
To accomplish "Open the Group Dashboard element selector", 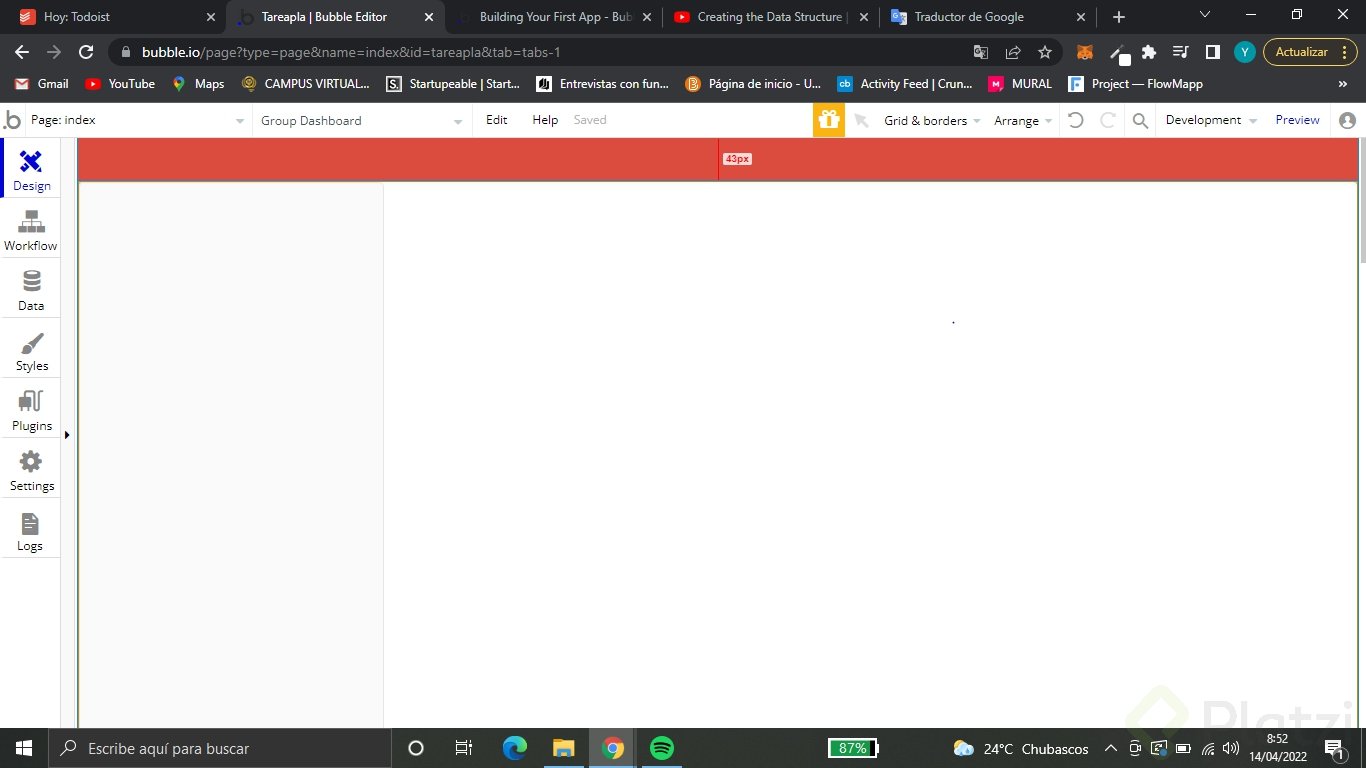I will [x=362, y=120].
